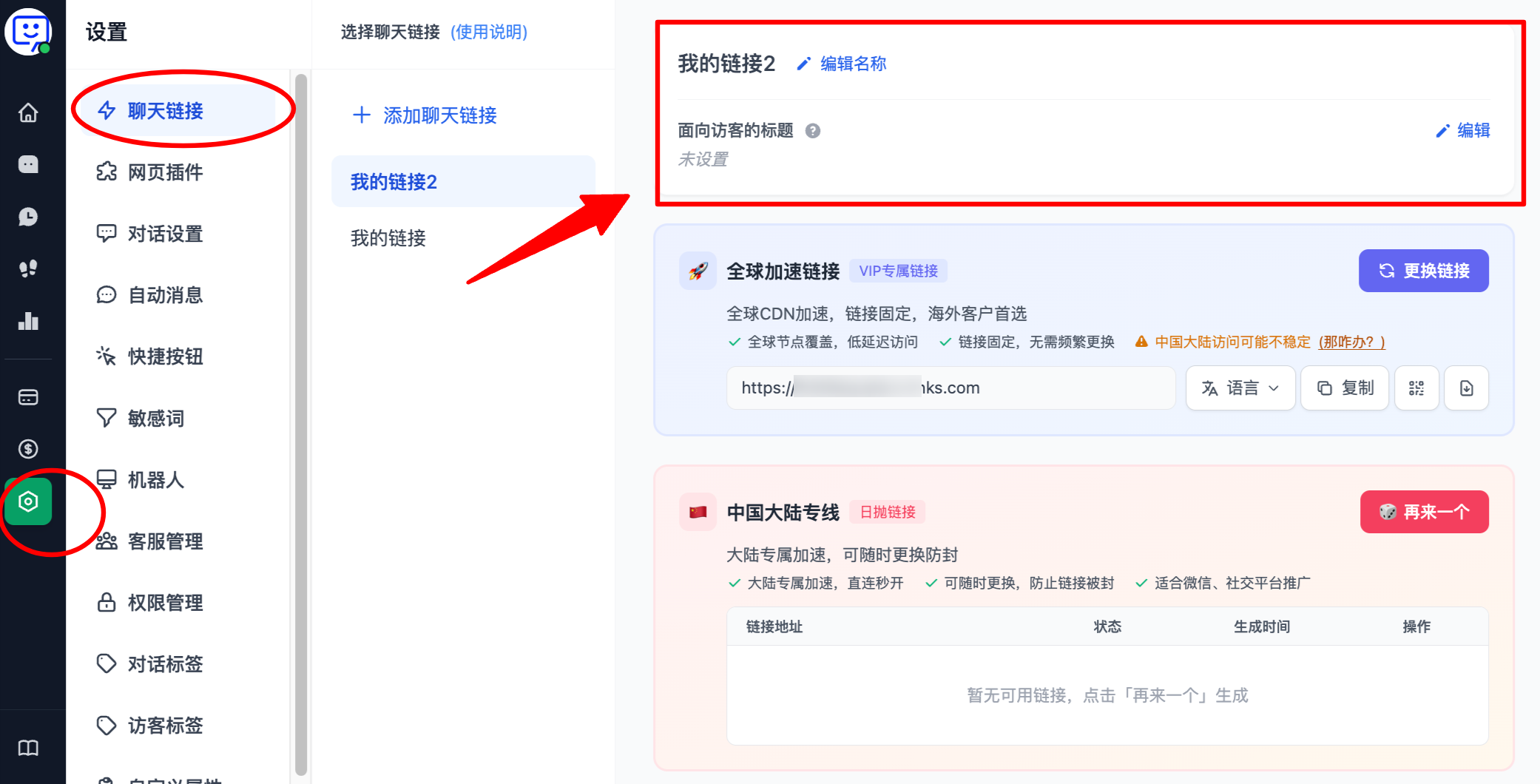Click the 操作 column header
The height and width of the screenshot is (784, 1540).
pyautogui.click(x=1416, y=626)
